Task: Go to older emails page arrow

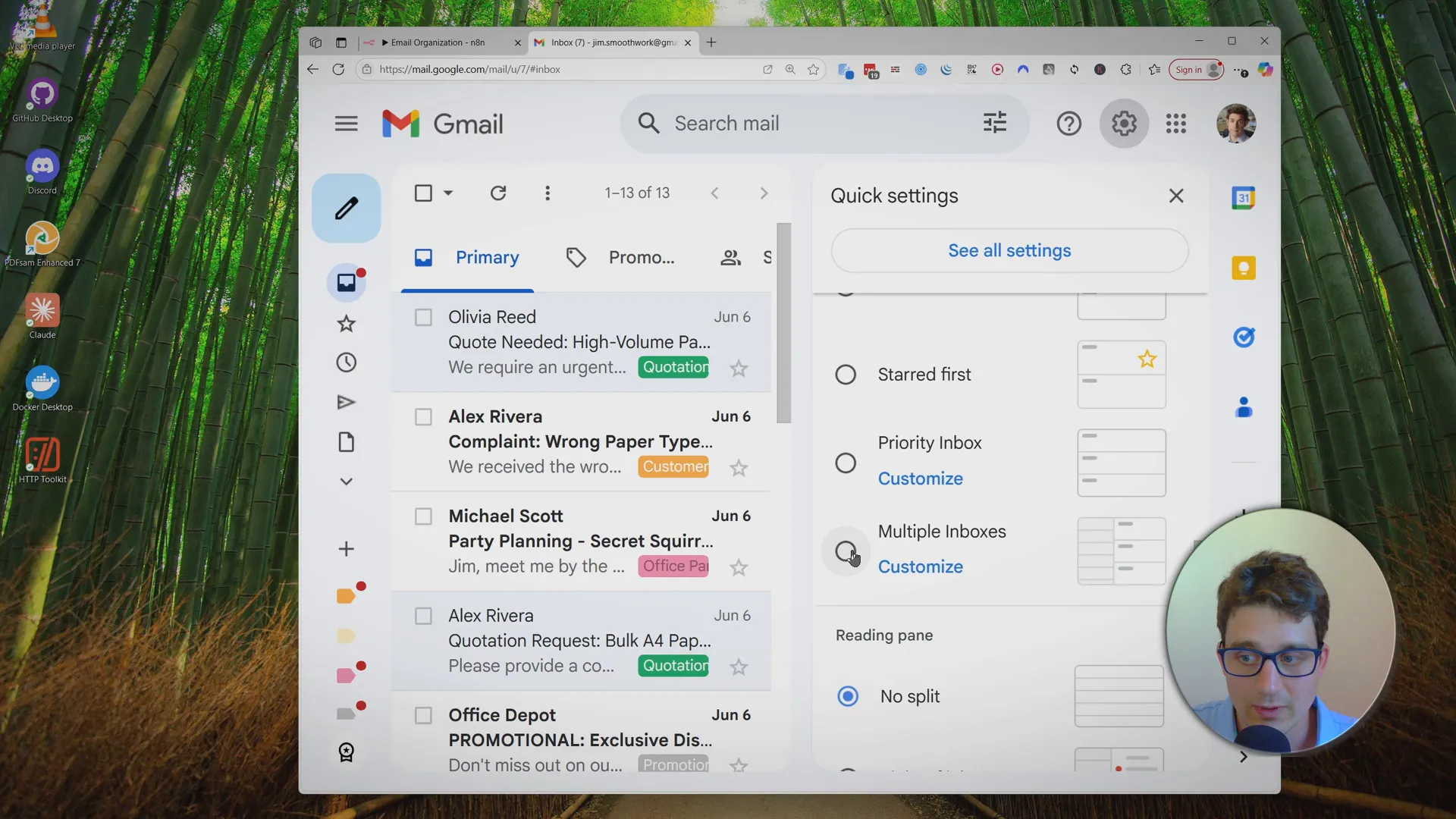Action: [764, 193]
